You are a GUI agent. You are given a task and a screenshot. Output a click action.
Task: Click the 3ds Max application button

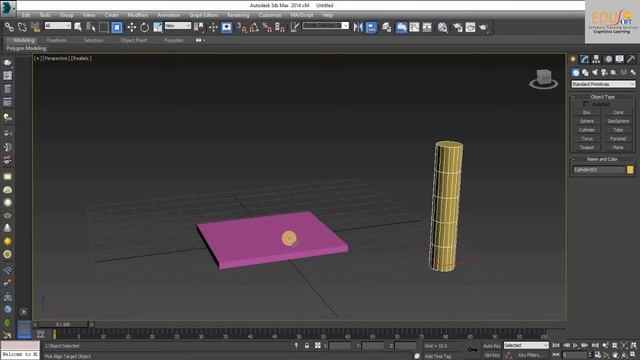click(8, 9)
